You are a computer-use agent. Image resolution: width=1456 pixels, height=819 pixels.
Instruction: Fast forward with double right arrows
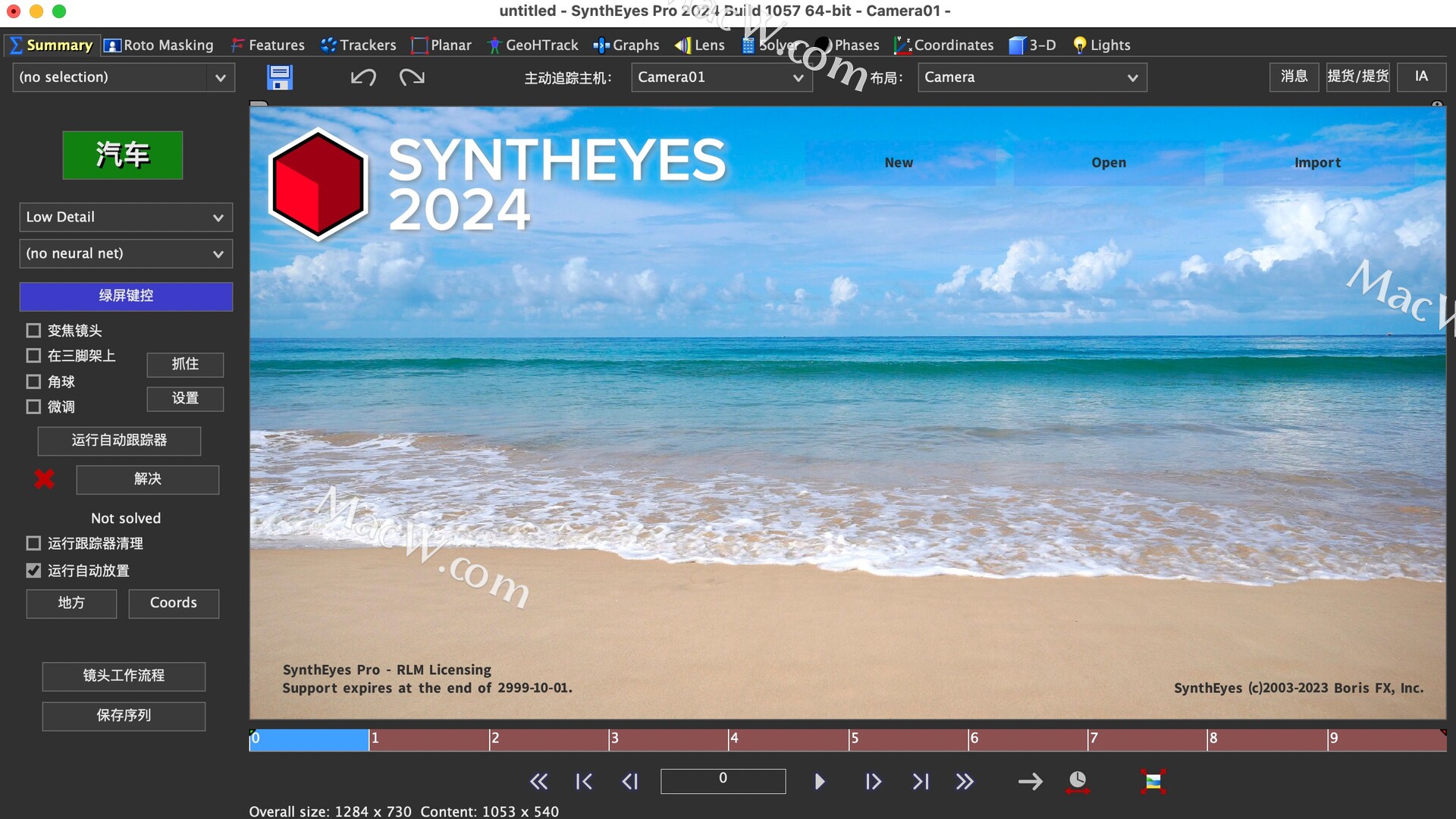[x=965, y=781]
